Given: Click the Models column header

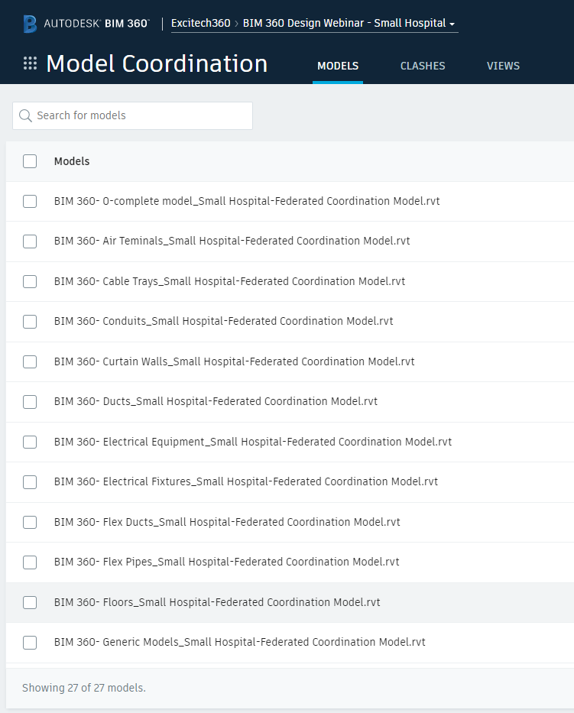Looking at the screenshot, I should pyautogui.click(x=72, y=161).
